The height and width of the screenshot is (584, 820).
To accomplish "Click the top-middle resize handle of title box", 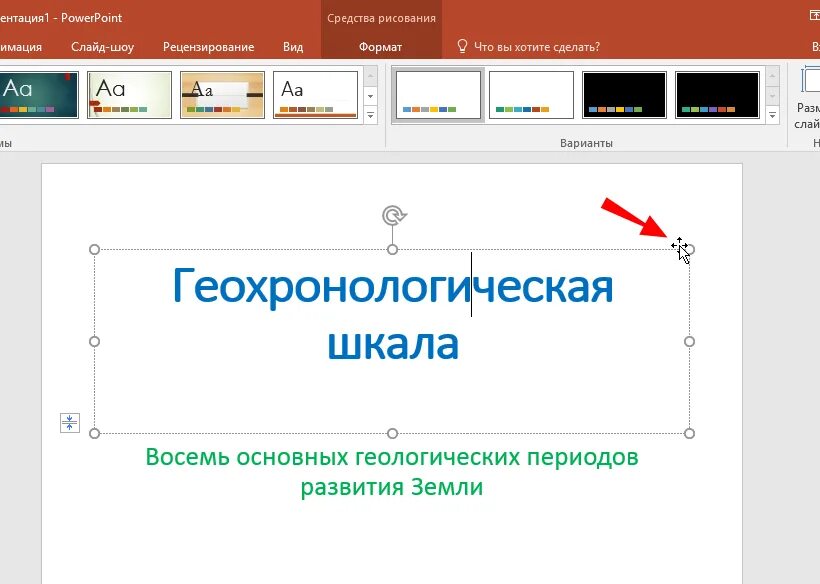I will tap(392, 249).
